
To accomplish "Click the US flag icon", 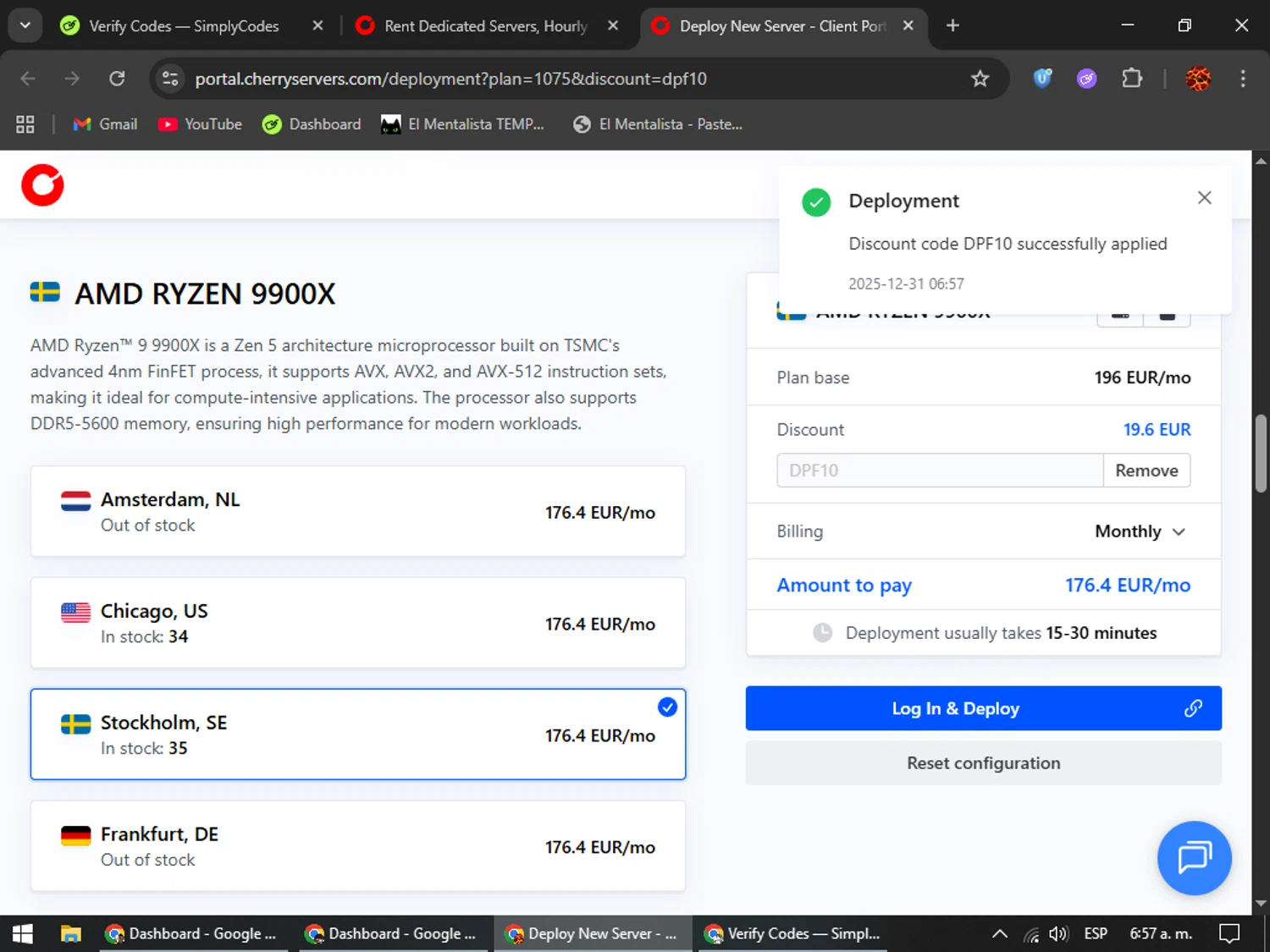I will point(75,613).
